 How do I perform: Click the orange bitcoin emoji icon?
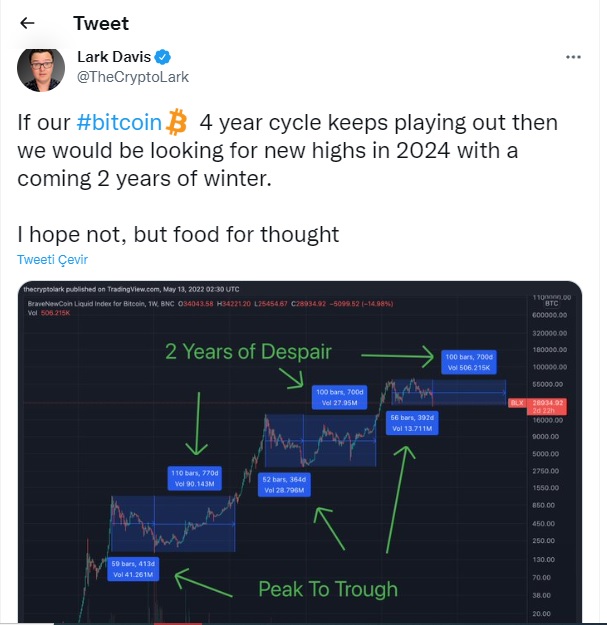pyautogui.click(x=179, y=122)
